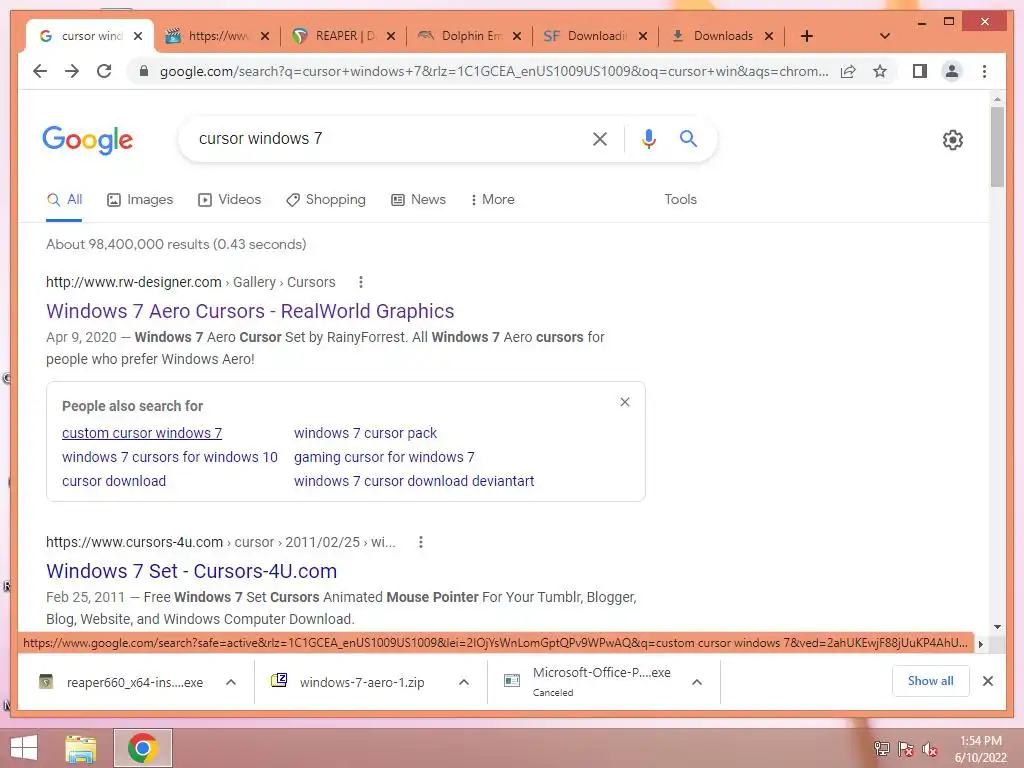1024x768 pixels.
Task: Open the Chrome profile avatar
Action: pyautogui.click(x=952, y=71)
